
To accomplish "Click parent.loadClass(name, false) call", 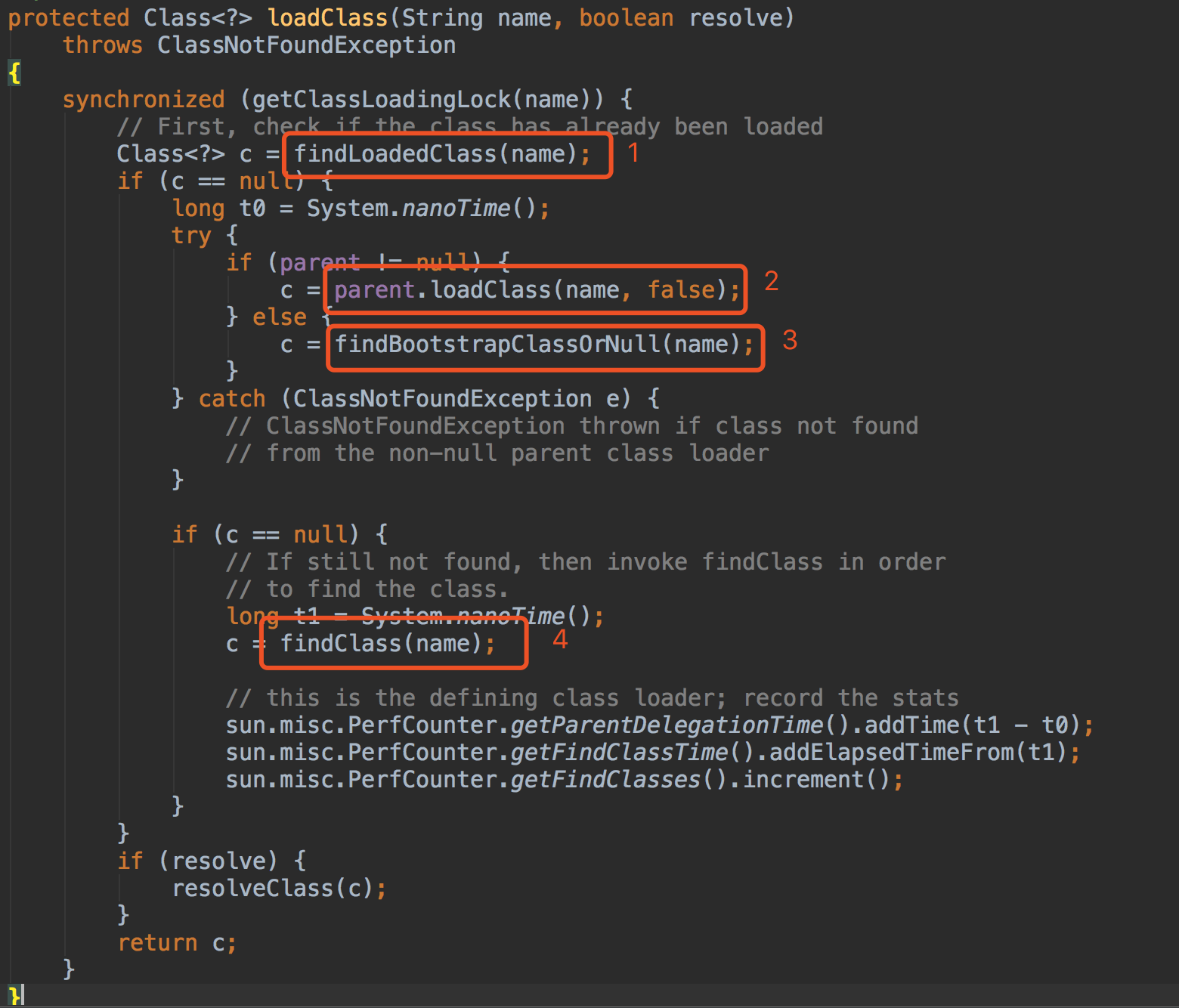I will [531, 289].
